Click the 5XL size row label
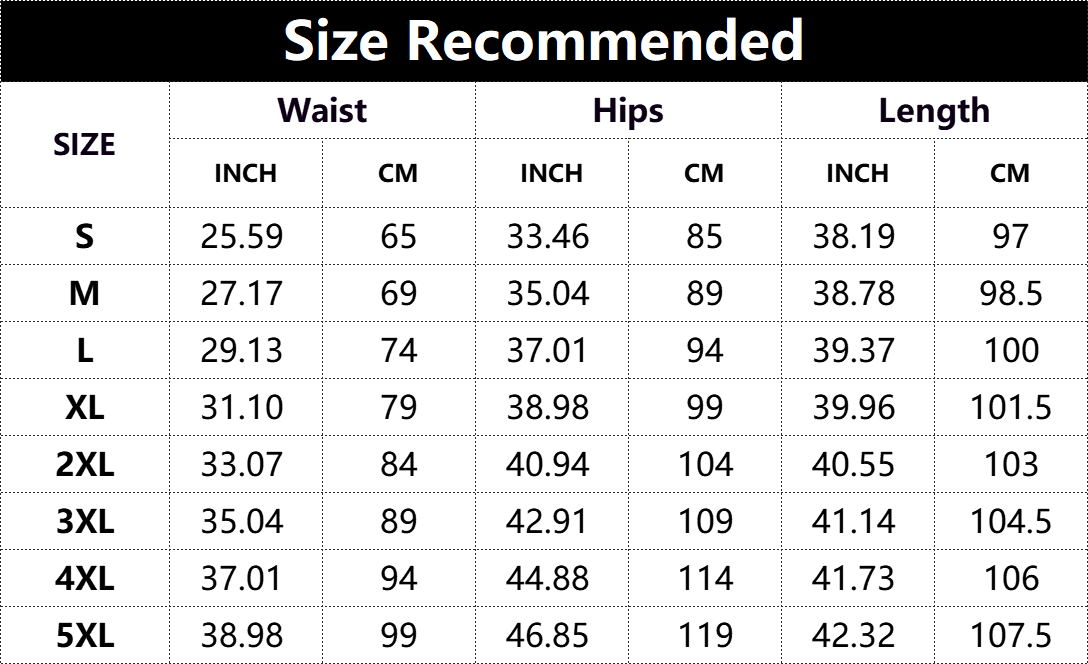The width and height of the screenshot is (1088, 664). coord(84,635)
